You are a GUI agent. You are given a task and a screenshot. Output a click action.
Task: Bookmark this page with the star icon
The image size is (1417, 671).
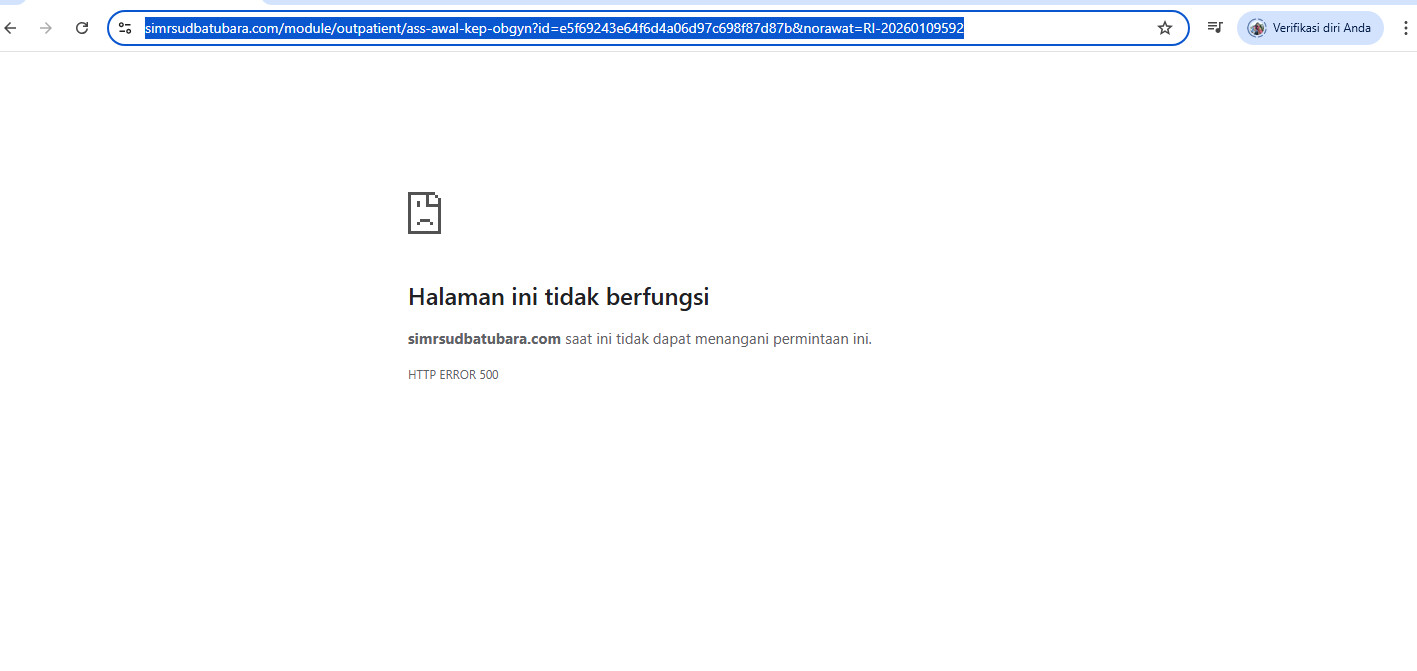(1165, 28)
